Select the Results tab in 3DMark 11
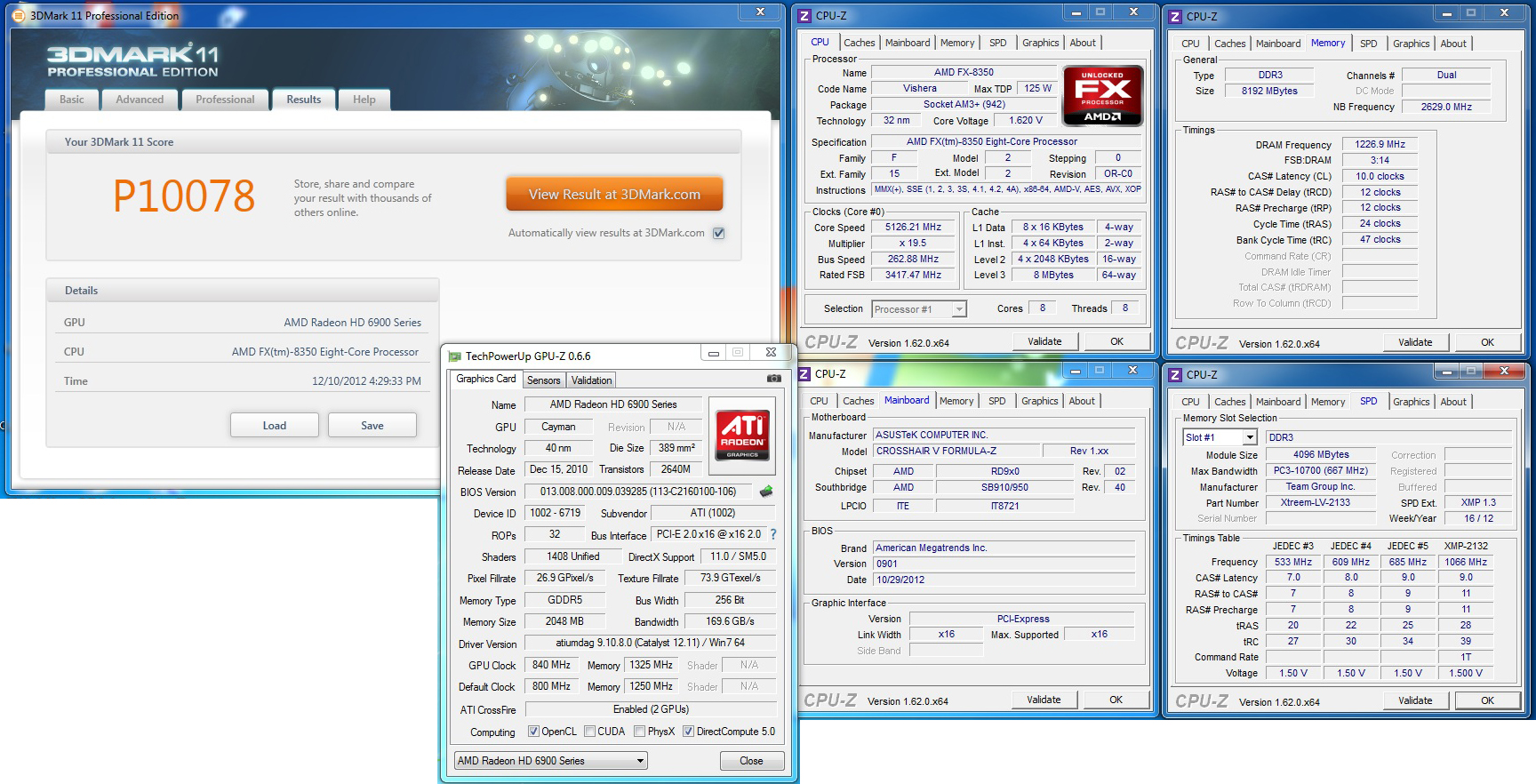The width and height of the screenshot is (1536, 784). click(304, 100)
